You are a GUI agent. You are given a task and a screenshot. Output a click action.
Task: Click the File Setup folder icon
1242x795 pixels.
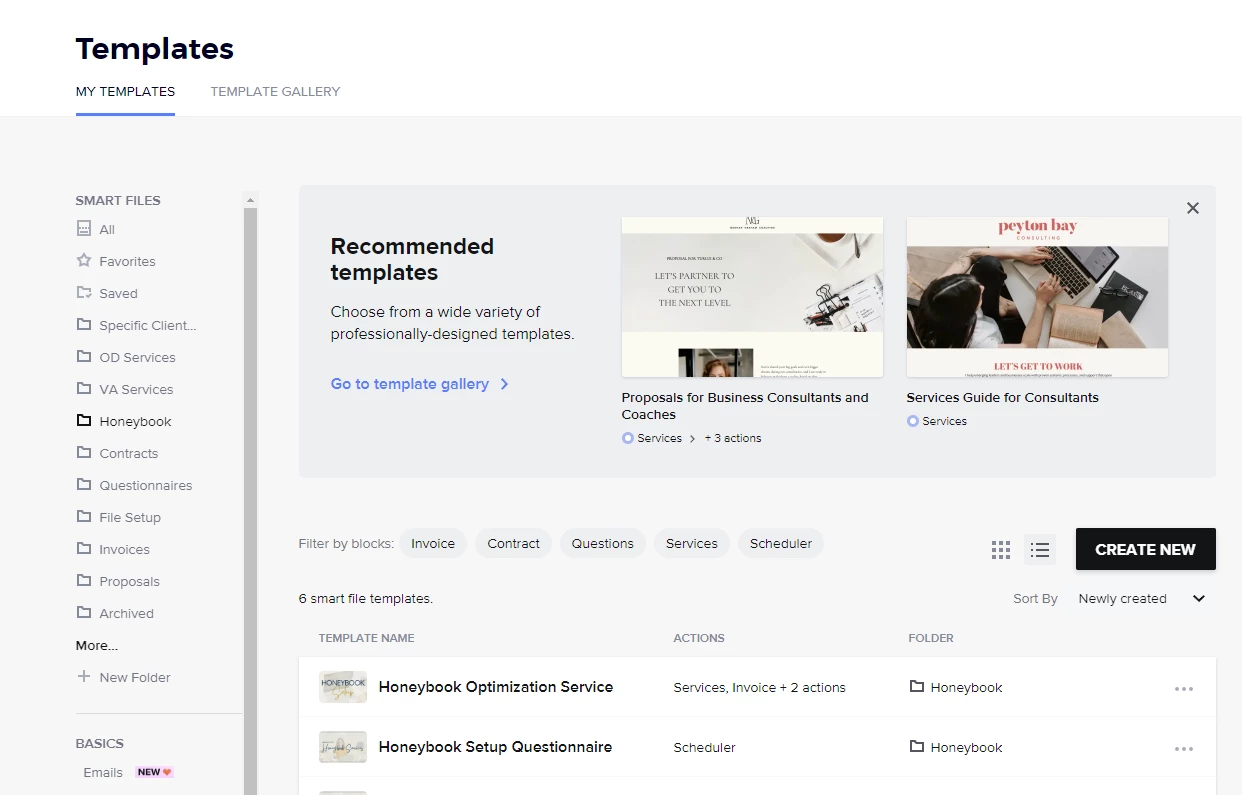pyautogui.click(x=84, y=517)
